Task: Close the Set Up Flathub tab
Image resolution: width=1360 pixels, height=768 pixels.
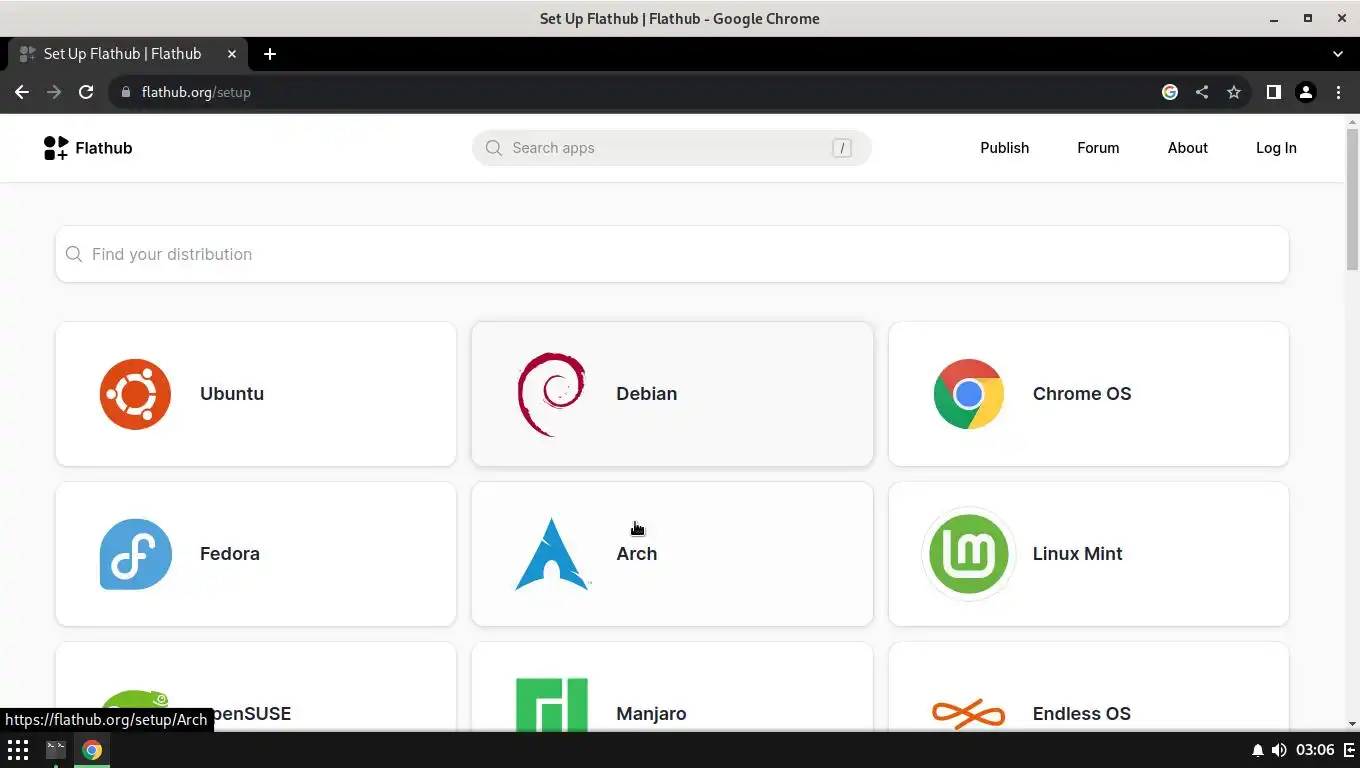Action: coord(232,54)
